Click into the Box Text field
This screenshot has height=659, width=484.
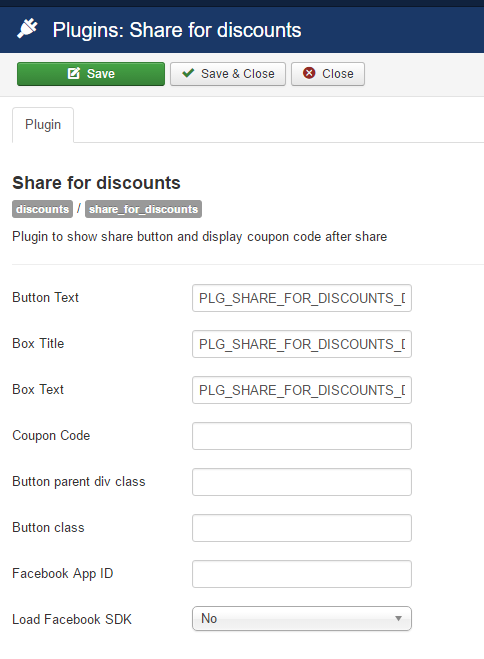click(302, 390)
